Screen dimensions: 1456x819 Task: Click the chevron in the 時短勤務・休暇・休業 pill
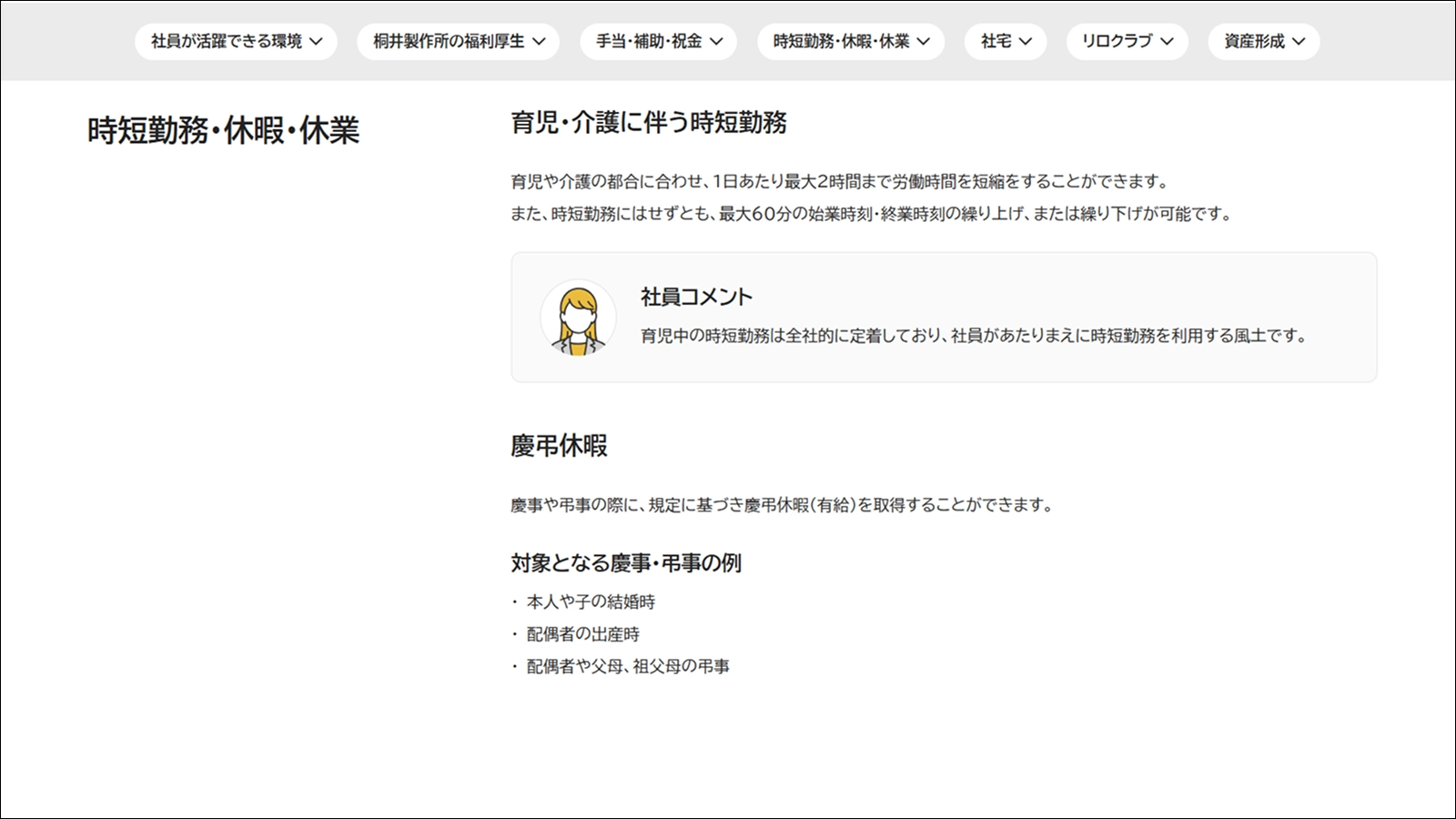click(x=924, y=42)
